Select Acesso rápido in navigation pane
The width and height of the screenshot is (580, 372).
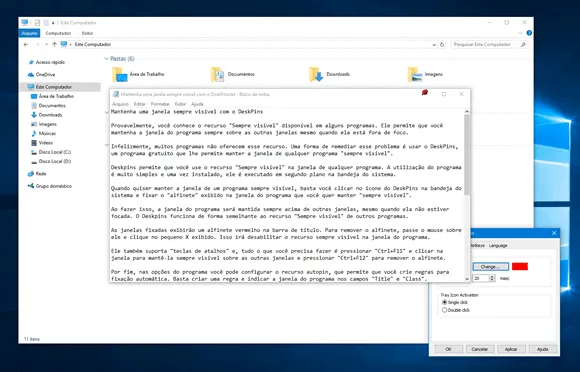(50, 62)
